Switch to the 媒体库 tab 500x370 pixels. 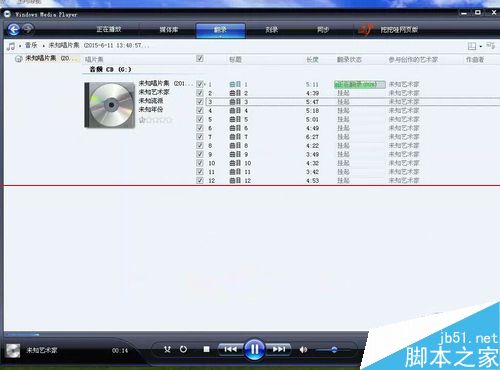pyautogui.click(x=169, y=30)
